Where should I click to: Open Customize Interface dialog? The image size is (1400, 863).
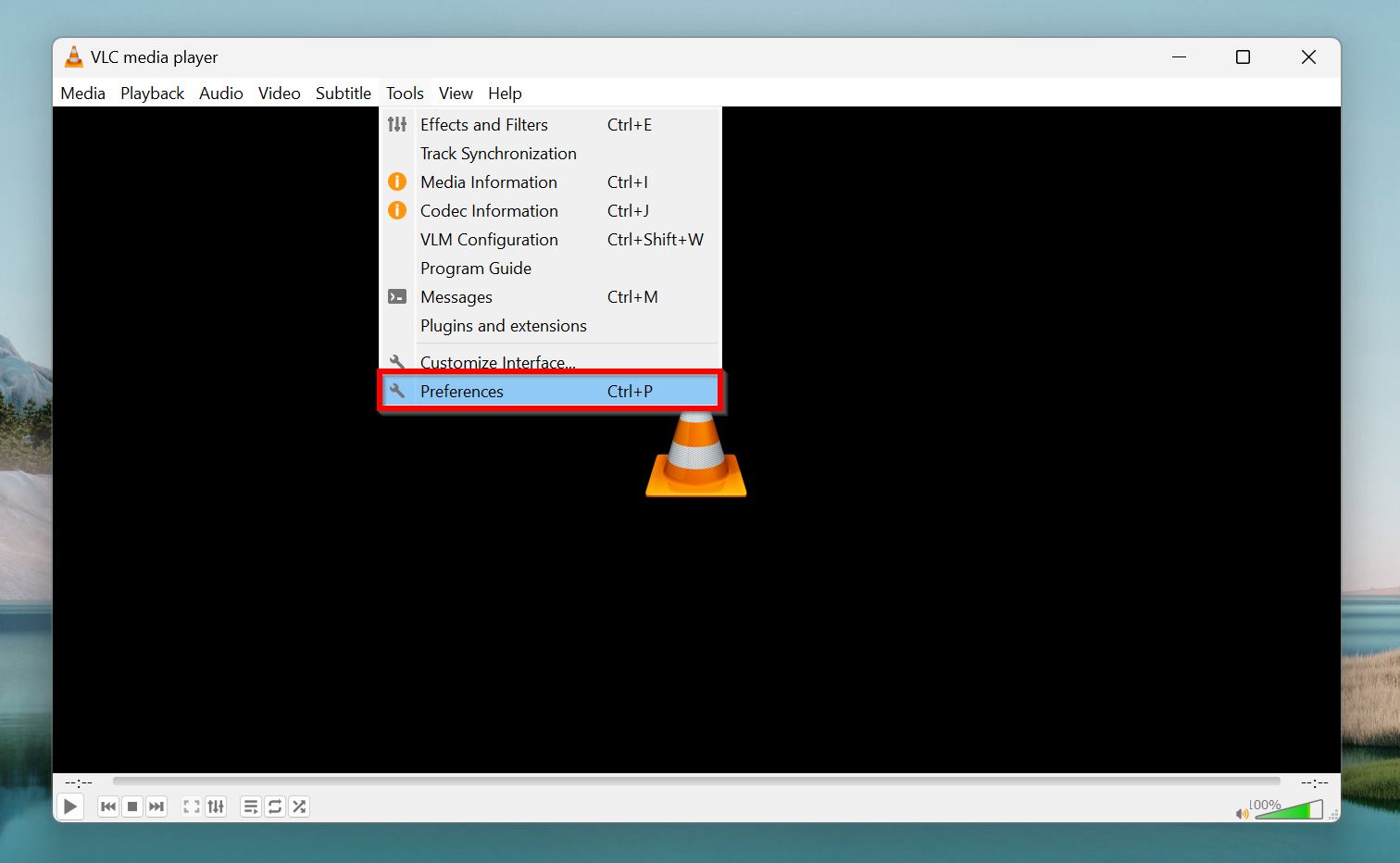[x=497, y=362]
